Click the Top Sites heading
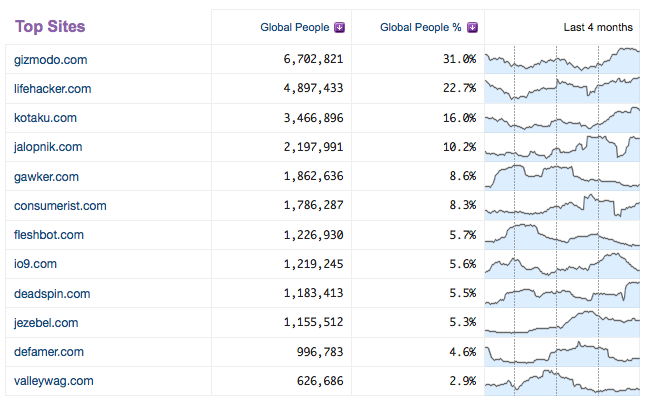 50,27
